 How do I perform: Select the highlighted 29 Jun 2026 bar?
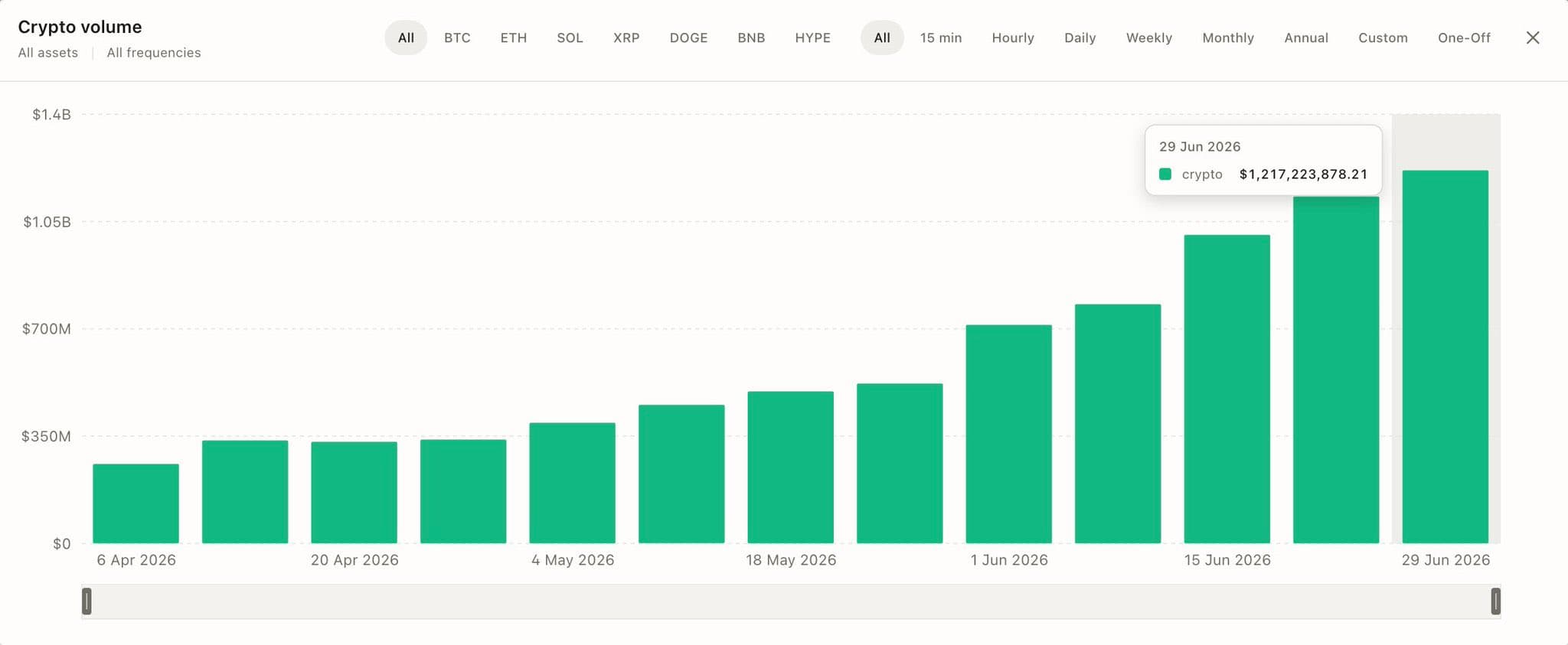[x=1445, y=357]
